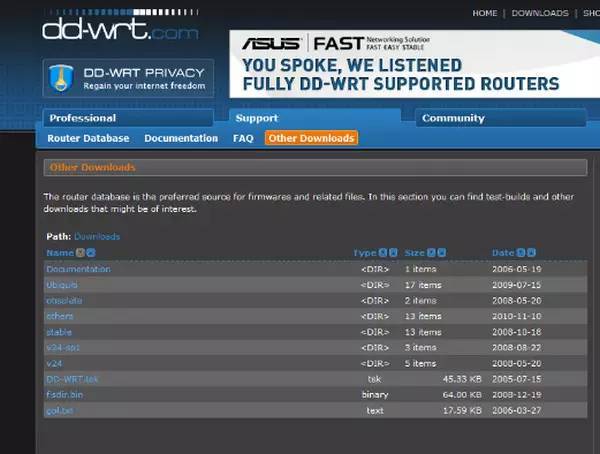
Task: Click the date 2008-12-19
Action: 517,395
